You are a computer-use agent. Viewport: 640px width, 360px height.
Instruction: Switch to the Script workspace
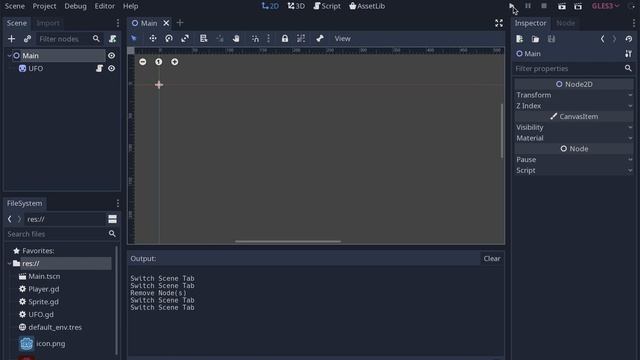click(x=327, y=6)
